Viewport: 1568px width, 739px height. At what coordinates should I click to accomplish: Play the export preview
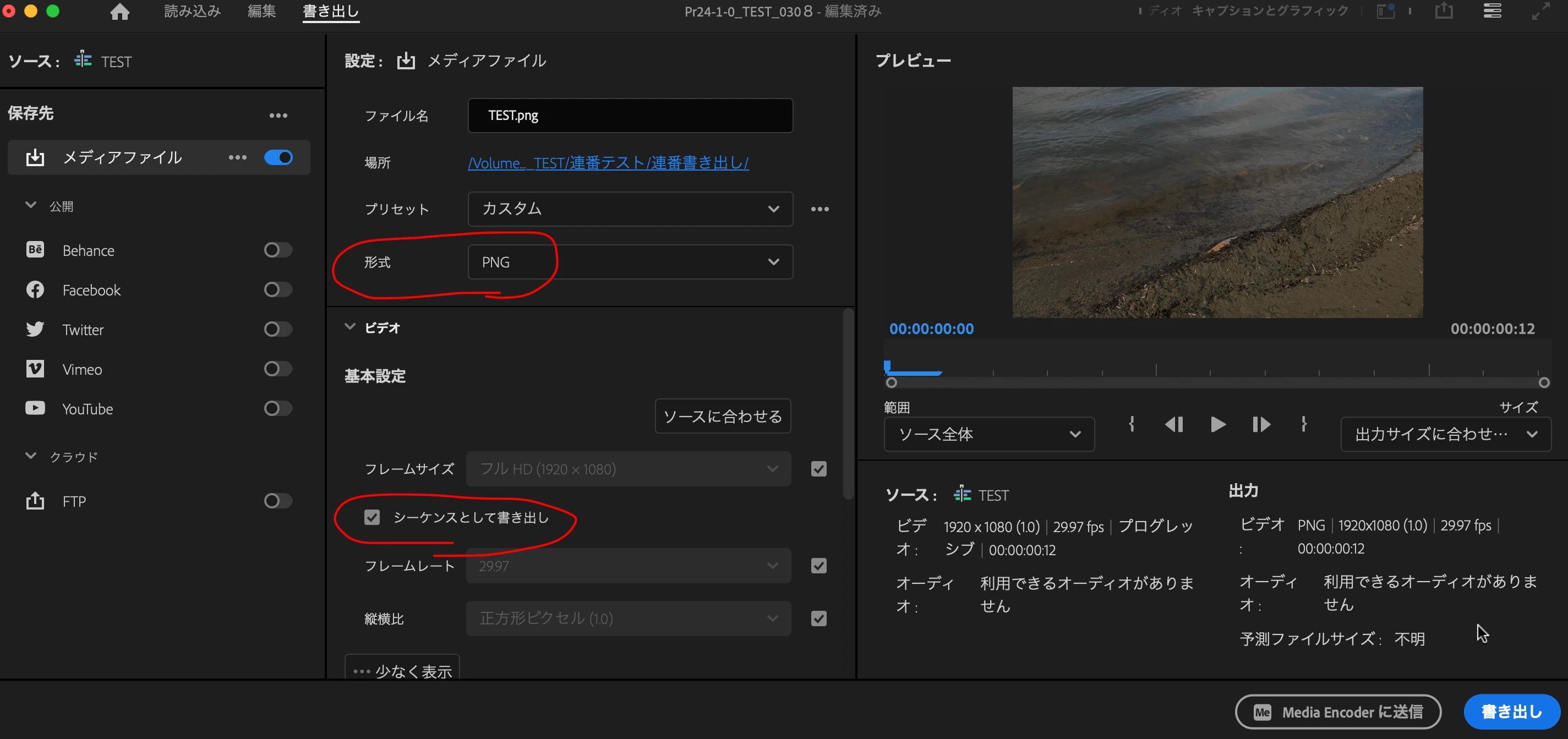coord(1217,424)
